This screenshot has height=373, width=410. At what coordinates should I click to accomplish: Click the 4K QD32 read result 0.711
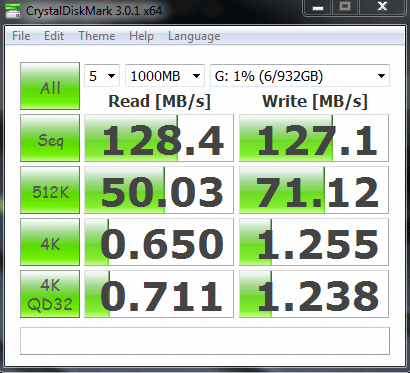[159, 294]
